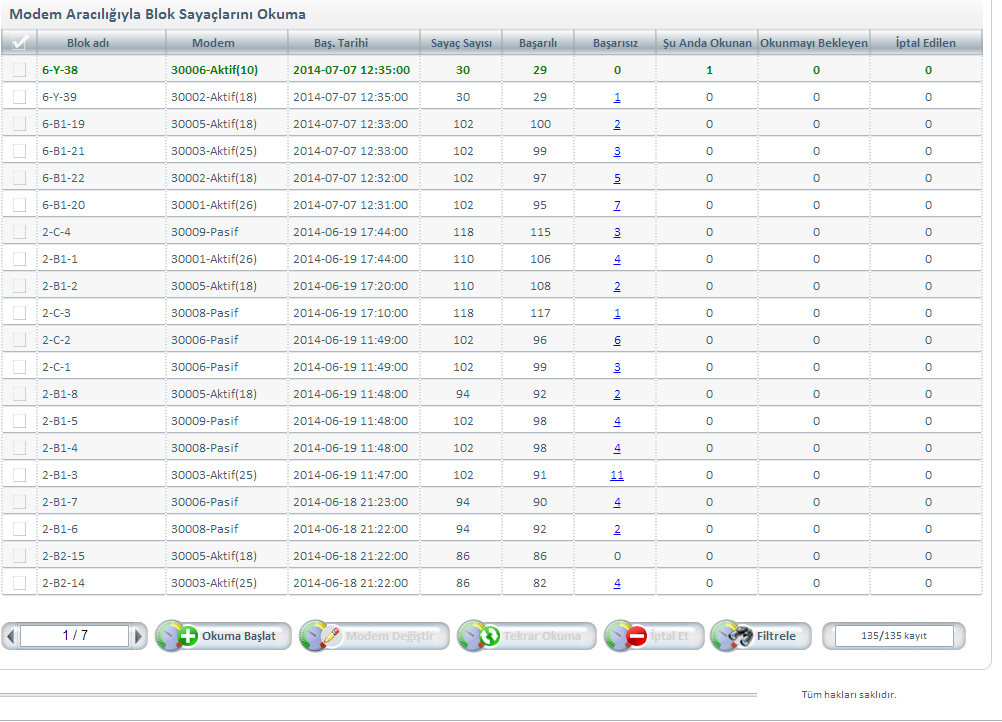Click the Başarısız column header

[615, 43]
